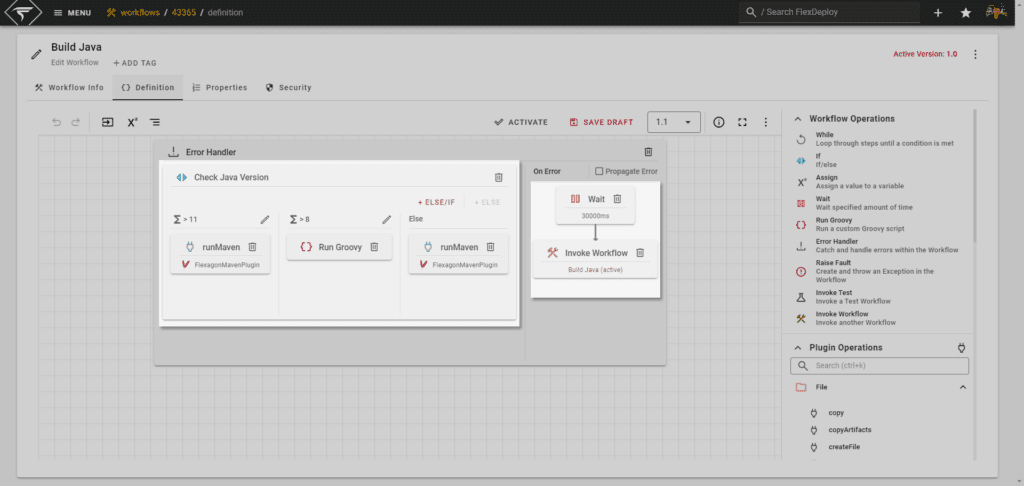The height and width of the screenshot is (486, 1024).
Task: Open favorites star icon
Action: (x=966, y=13)
